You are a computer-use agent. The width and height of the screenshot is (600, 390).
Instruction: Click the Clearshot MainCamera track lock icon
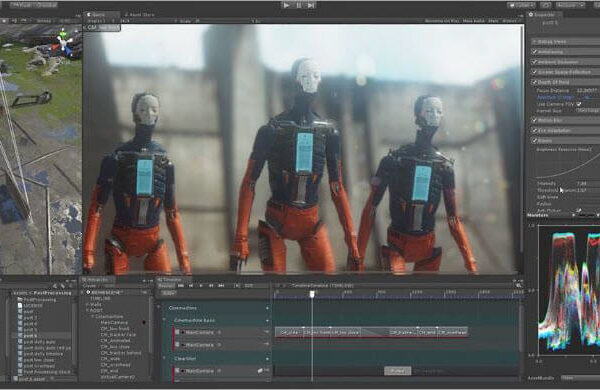(260, 370)
